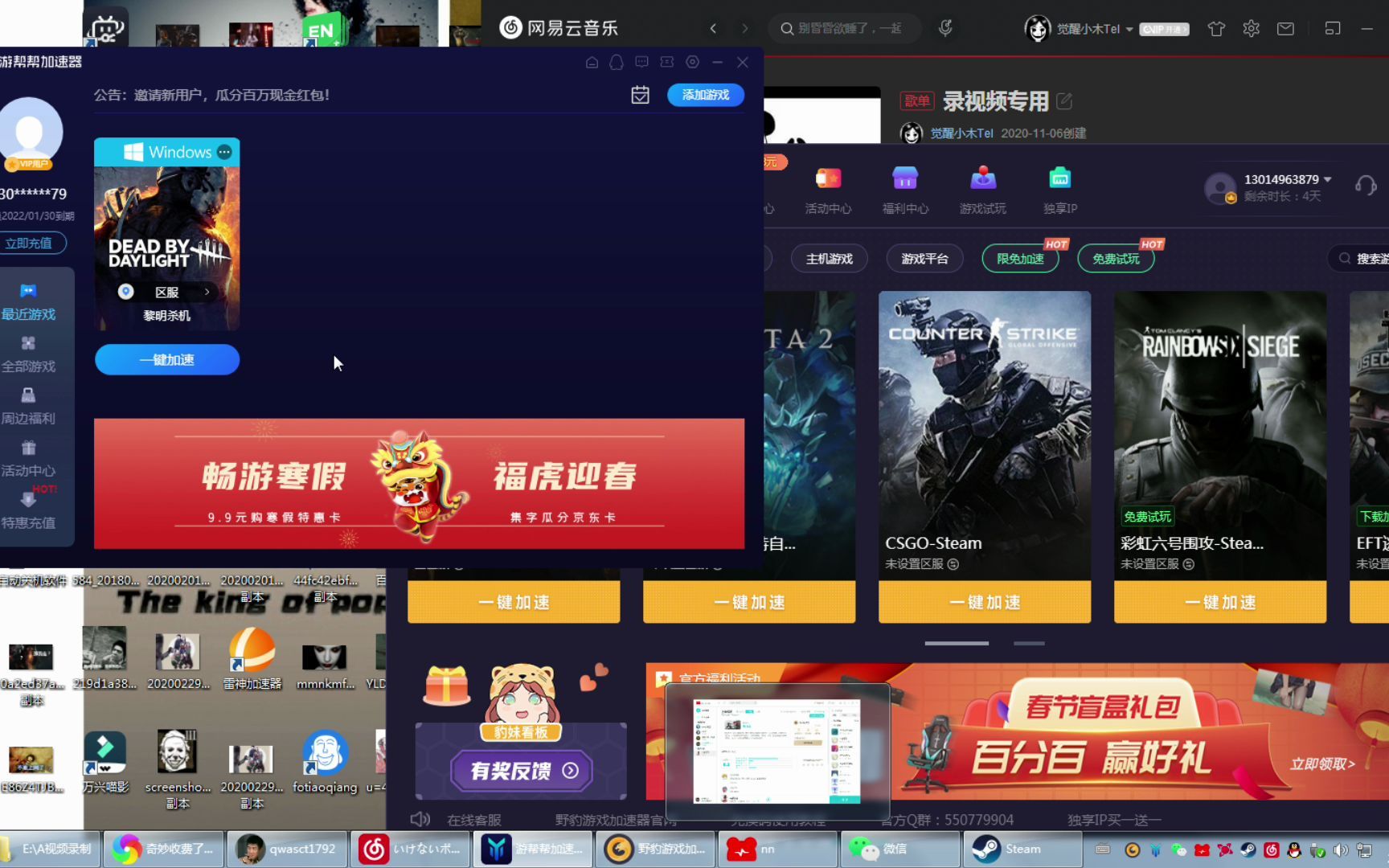Select the 免费试玩 filter tab
Viewport: 1389px width, 868px height.
[x=1116, y=259]
